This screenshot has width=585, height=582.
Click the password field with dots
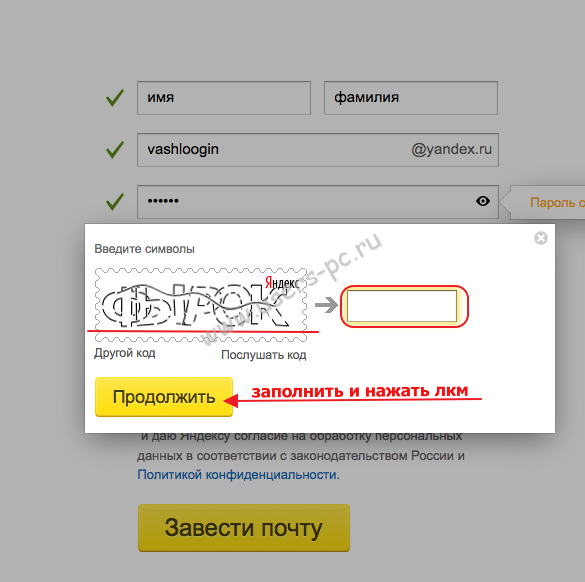click(318, 201)
